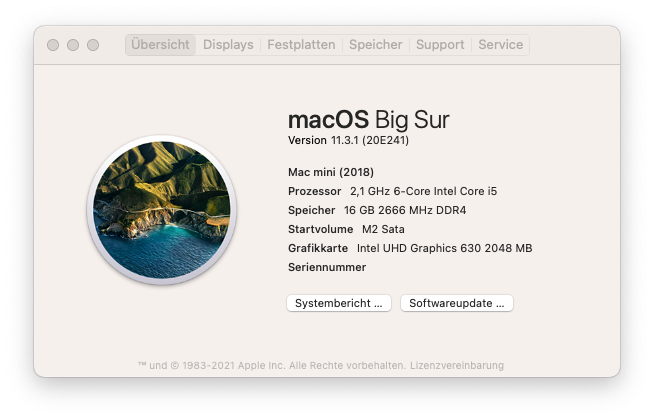Screen dimensions: 654x419
Task: Click the 2,1 GHz 6-Core Intel Core i5 value
Action: (x=423, y=191)
